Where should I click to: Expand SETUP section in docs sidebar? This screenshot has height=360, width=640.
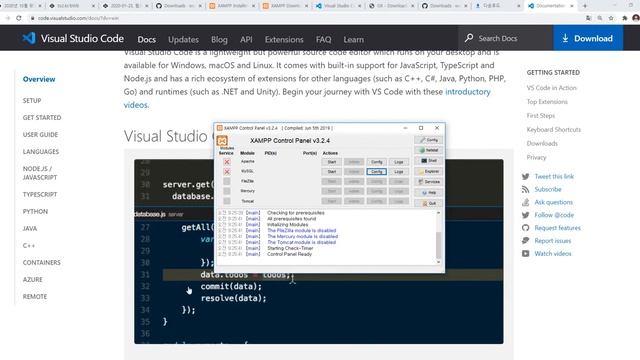pos(32,100)
